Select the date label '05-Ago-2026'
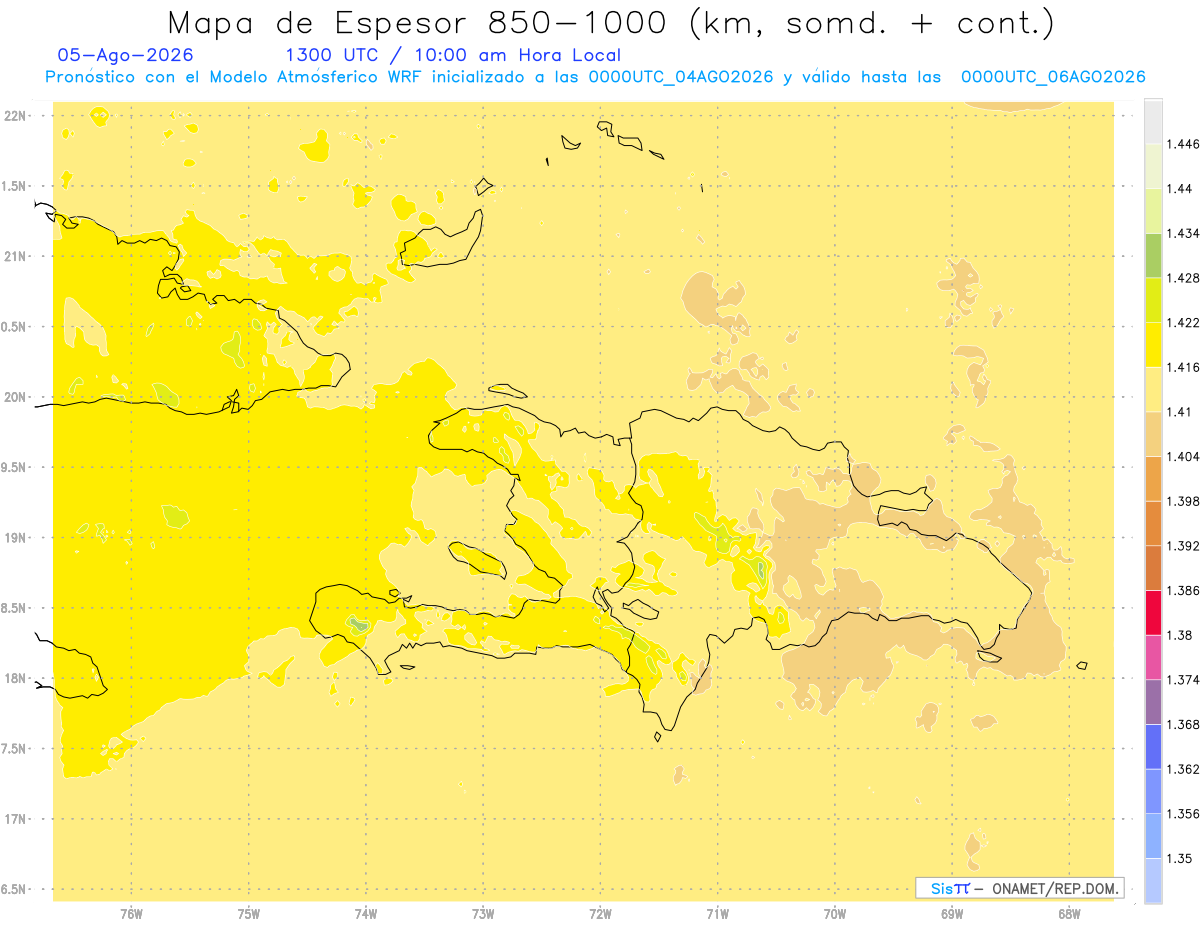The height and width of the screenshot is (927, 1200). pos(126,56)
